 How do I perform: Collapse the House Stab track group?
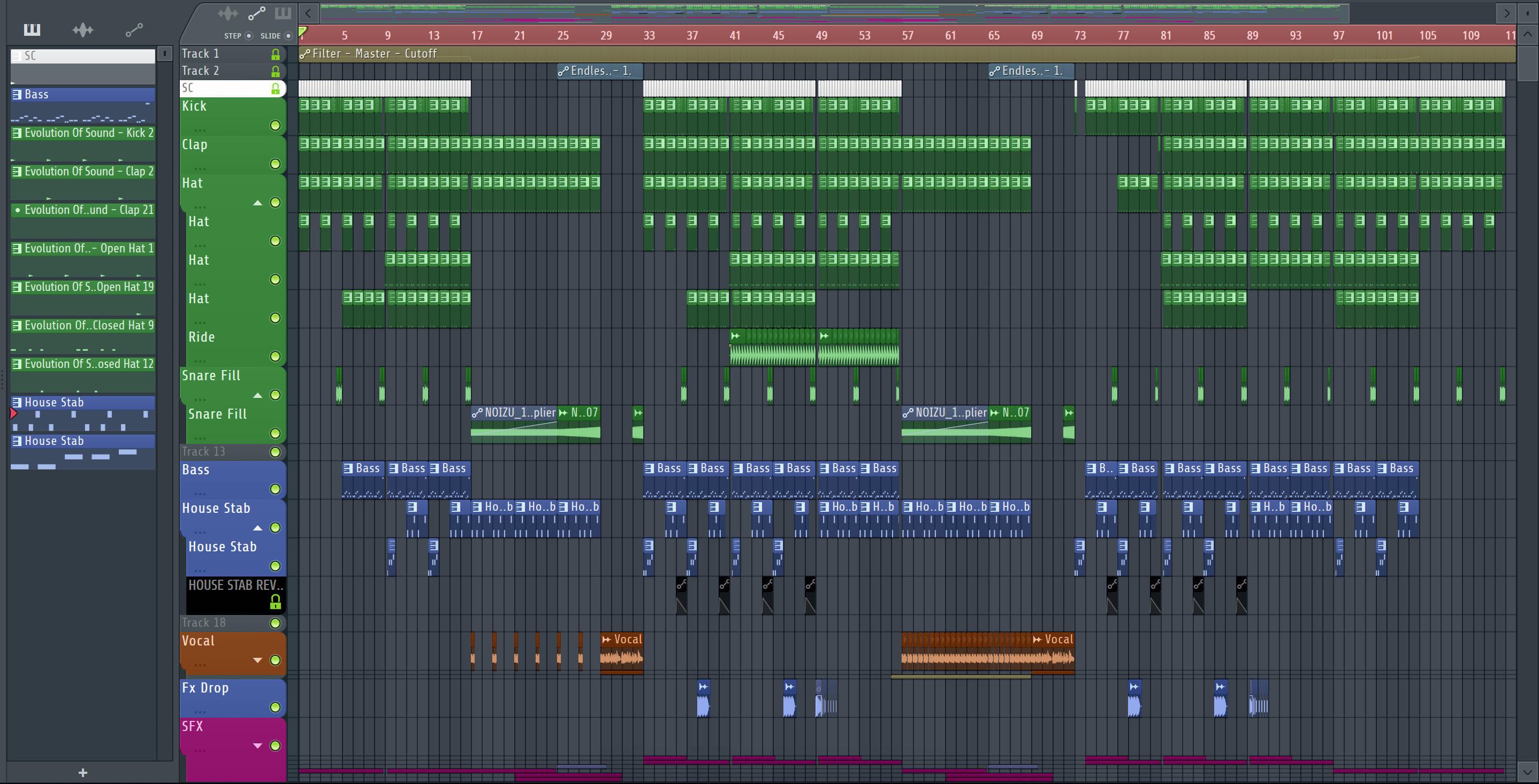[x=257, y=528]
